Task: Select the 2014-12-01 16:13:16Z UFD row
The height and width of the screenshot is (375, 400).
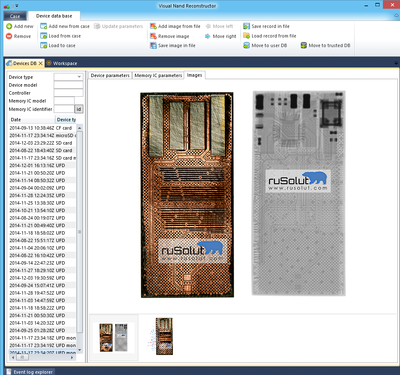Action: click(43, 165)
